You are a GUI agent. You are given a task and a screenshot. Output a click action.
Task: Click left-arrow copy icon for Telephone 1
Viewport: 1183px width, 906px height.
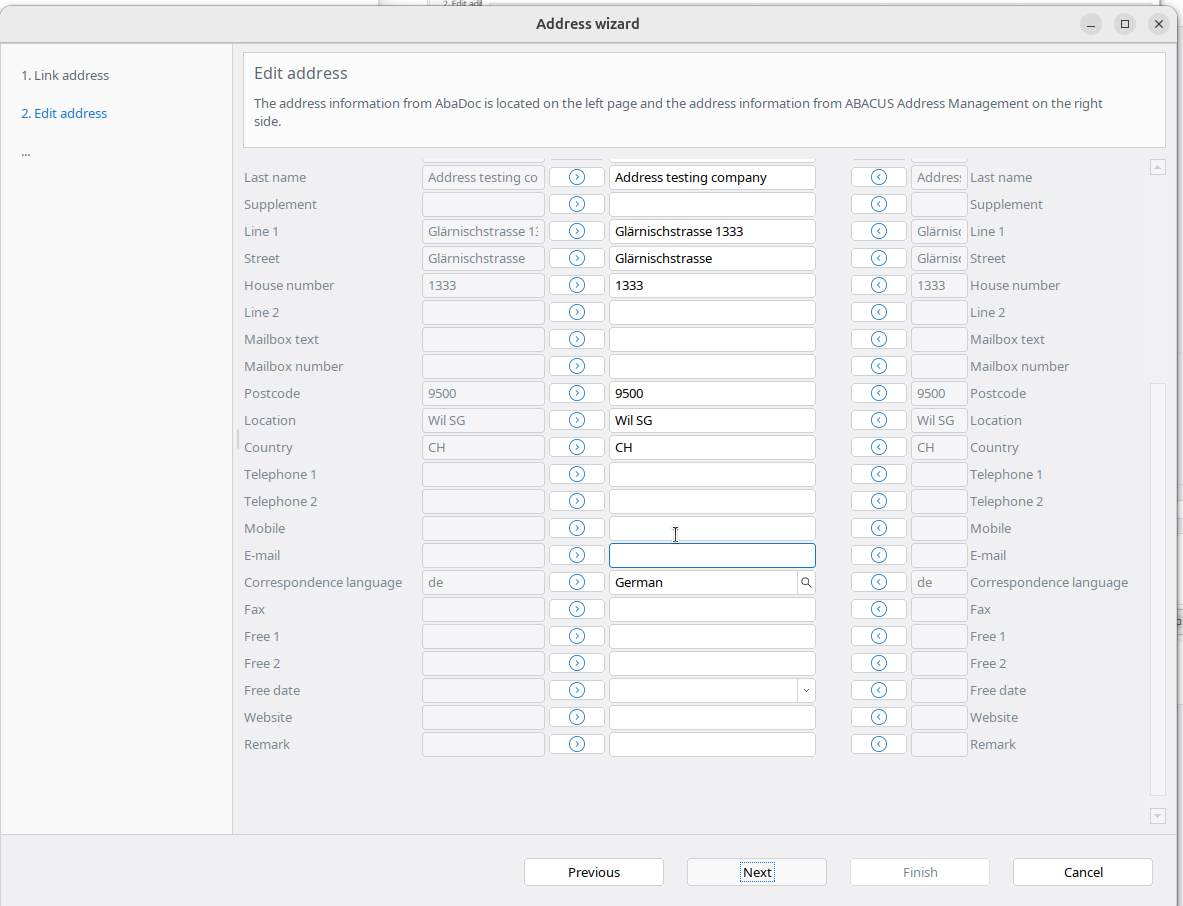point(879,474)
